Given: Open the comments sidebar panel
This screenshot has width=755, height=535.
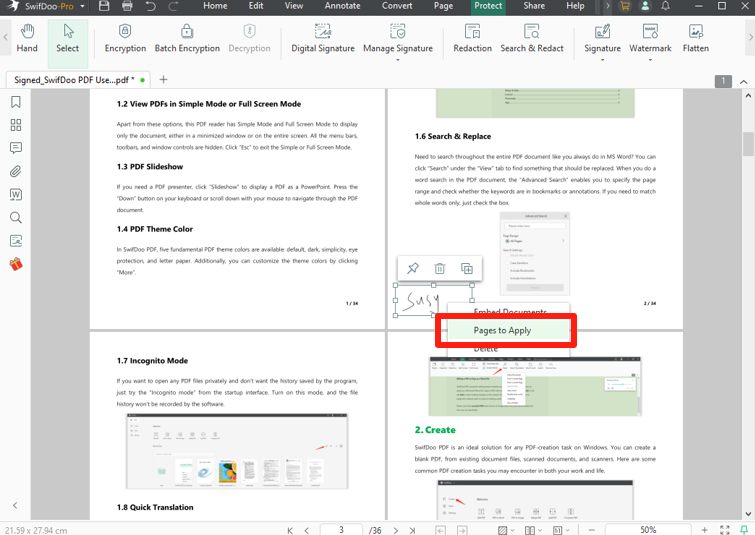Looking at the screenshot, I should [16, 148].
